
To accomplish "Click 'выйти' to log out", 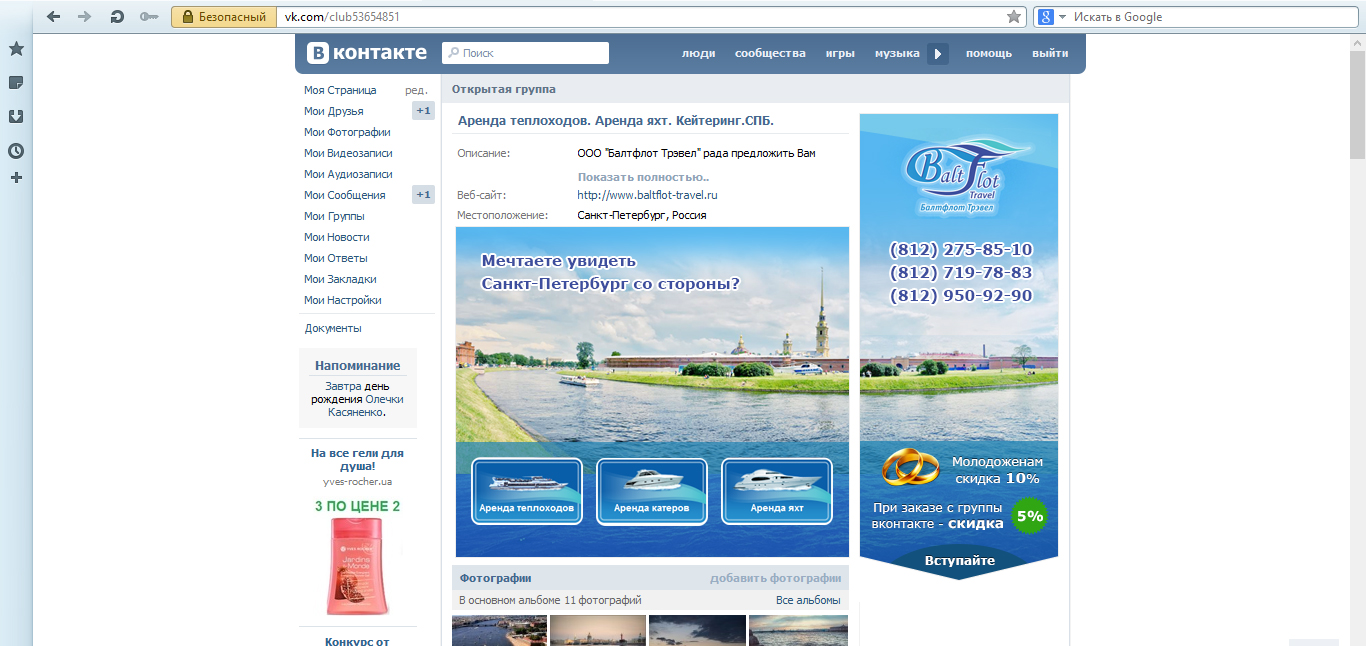I will (1050, 54).
